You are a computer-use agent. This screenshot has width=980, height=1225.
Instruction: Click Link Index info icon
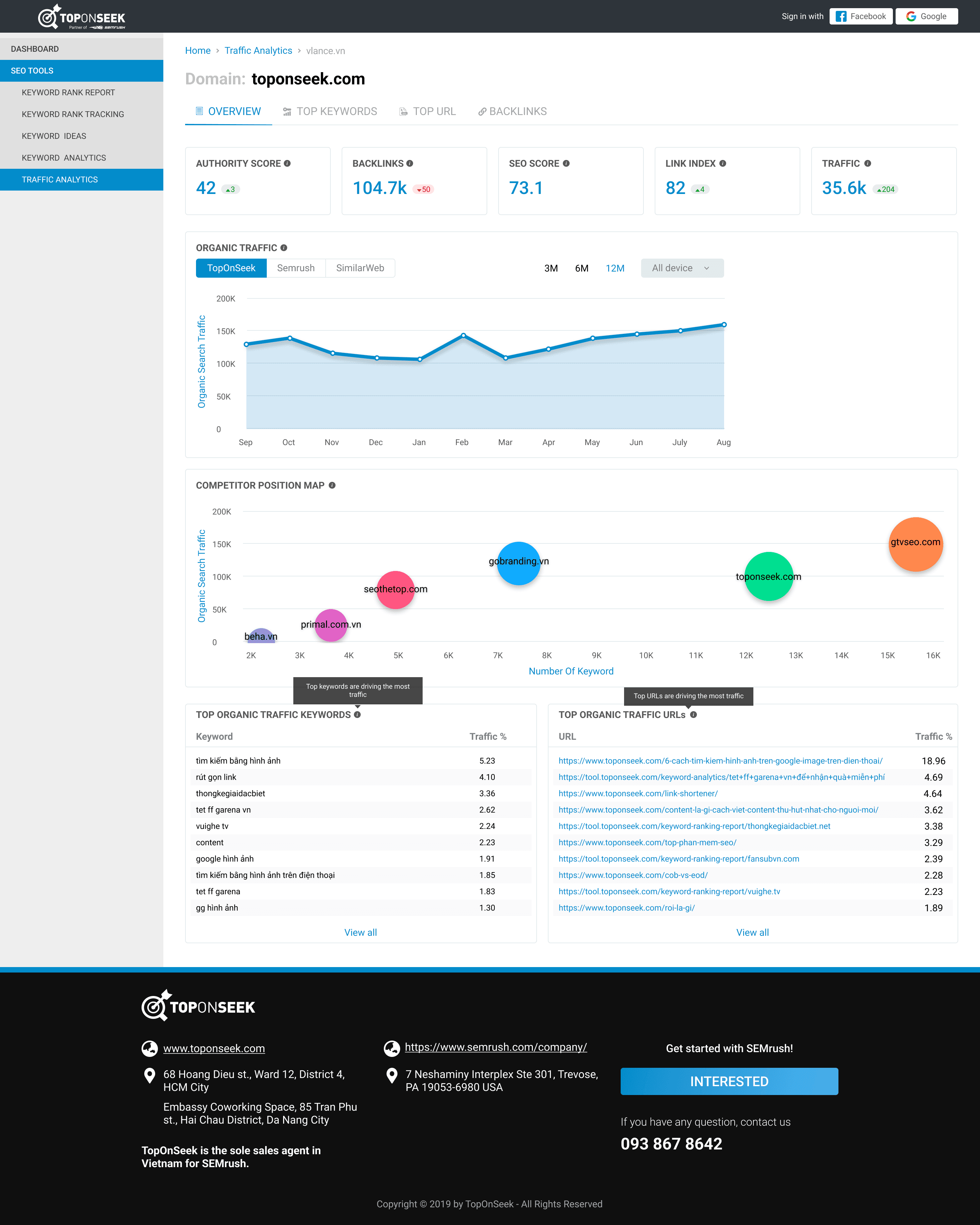(723, 164)
